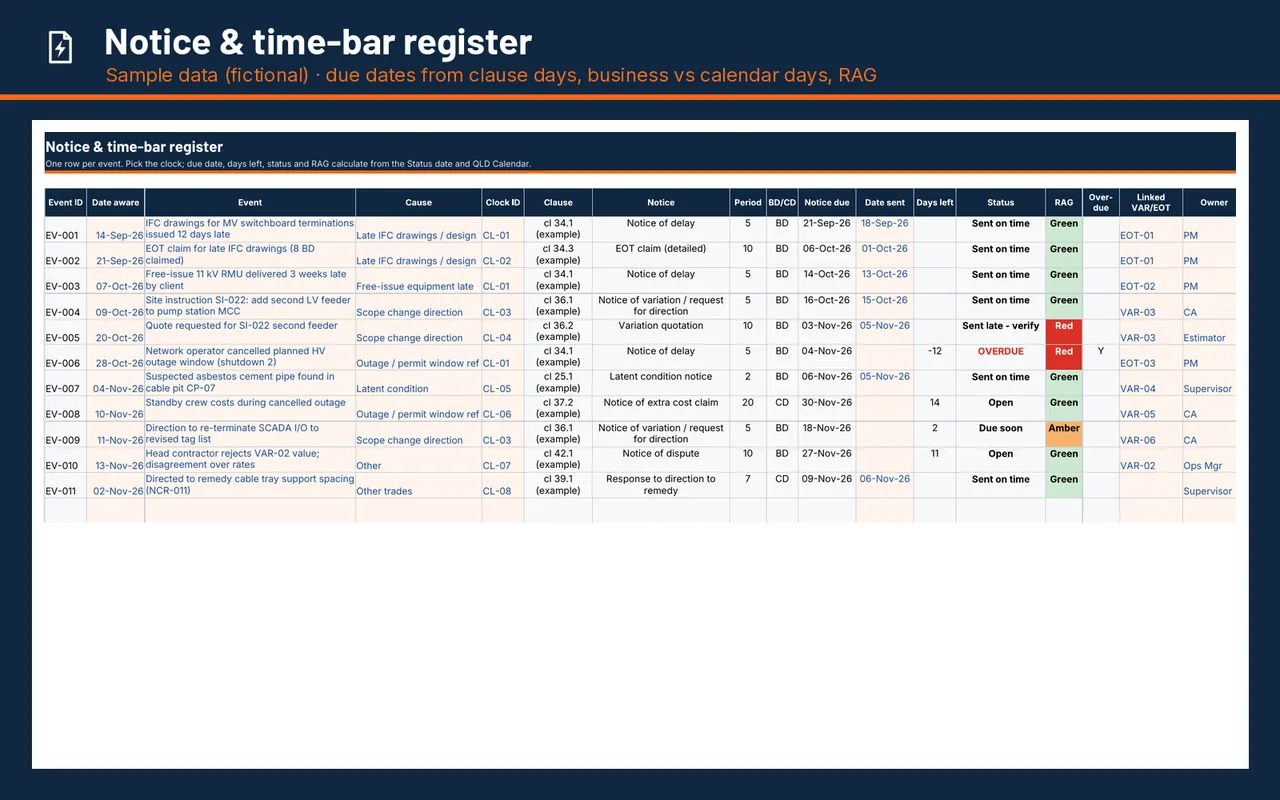Select the 'Free-issue equipment late' cause cell
The width and height of the screenshot is (1280, 800).
[419, 280]
